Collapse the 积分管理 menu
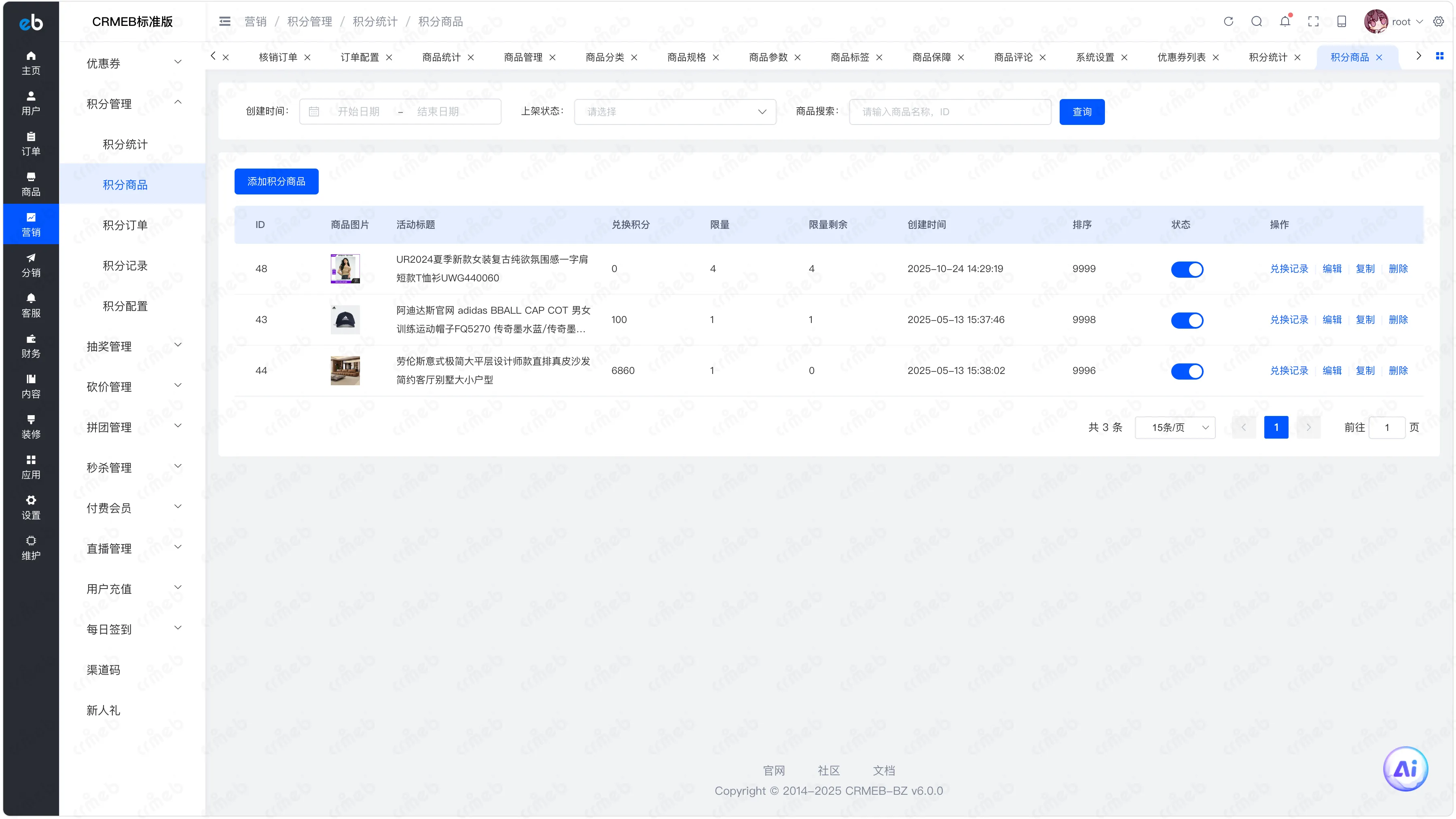Viewport: 1456px width, 819px height. [132, 103]
